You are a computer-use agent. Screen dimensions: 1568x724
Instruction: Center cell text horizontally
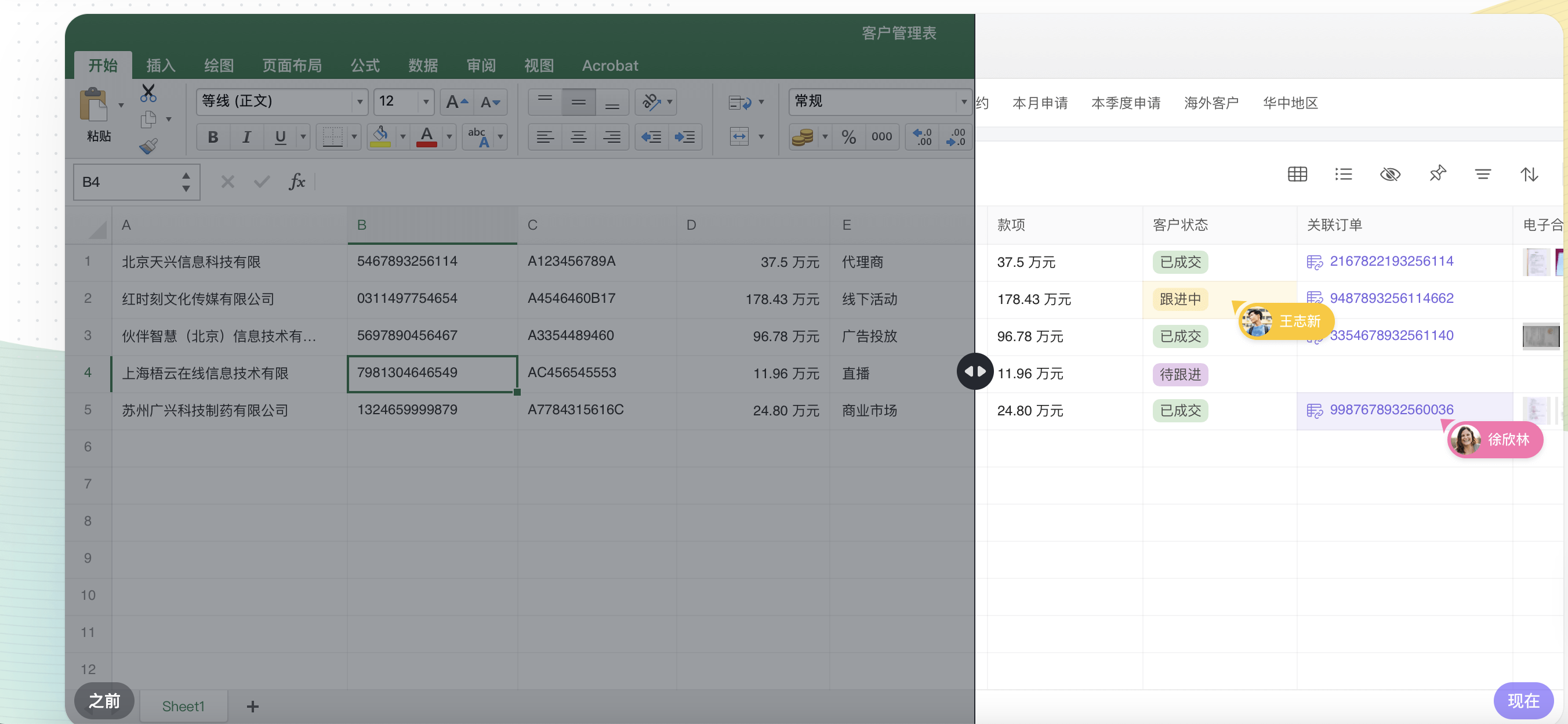pos(578,137)
